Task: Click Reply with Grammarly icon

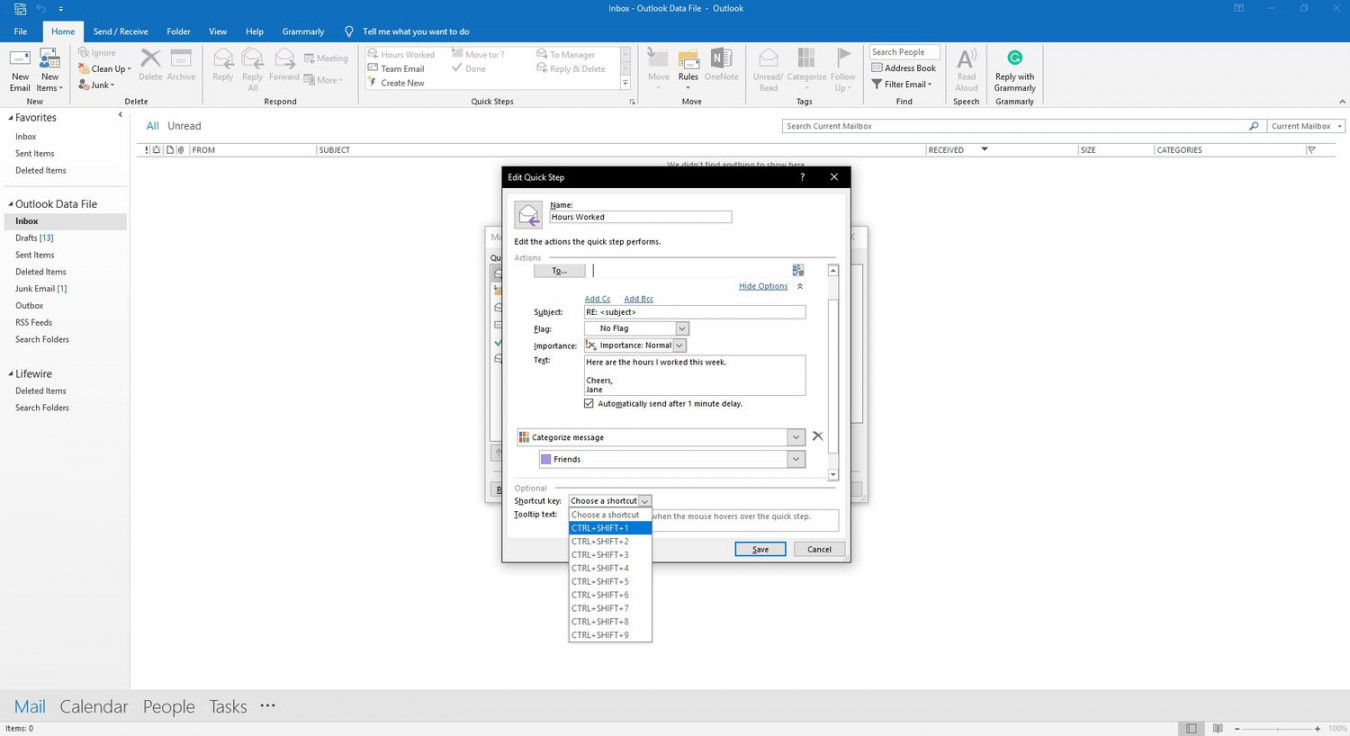Action: (1014, 59)
